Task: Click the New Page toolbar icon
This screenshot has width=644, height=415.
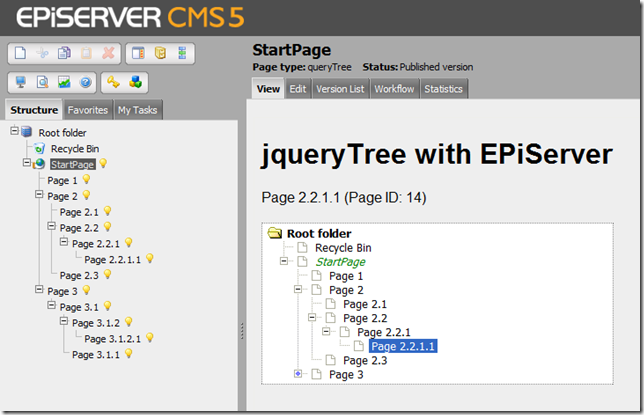Action: tap(22, 53)
